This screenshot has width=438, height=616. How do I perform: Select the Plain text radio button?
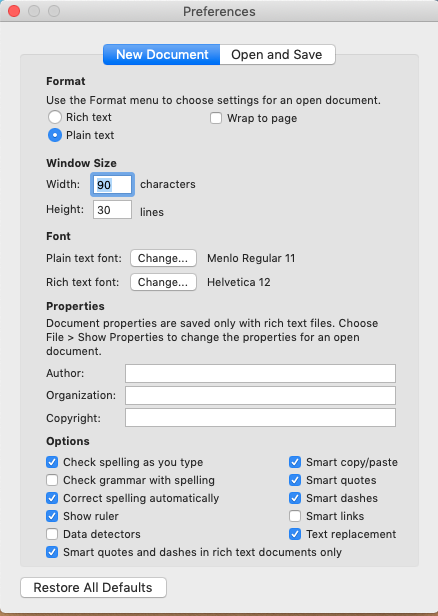[x=55, y=135]
